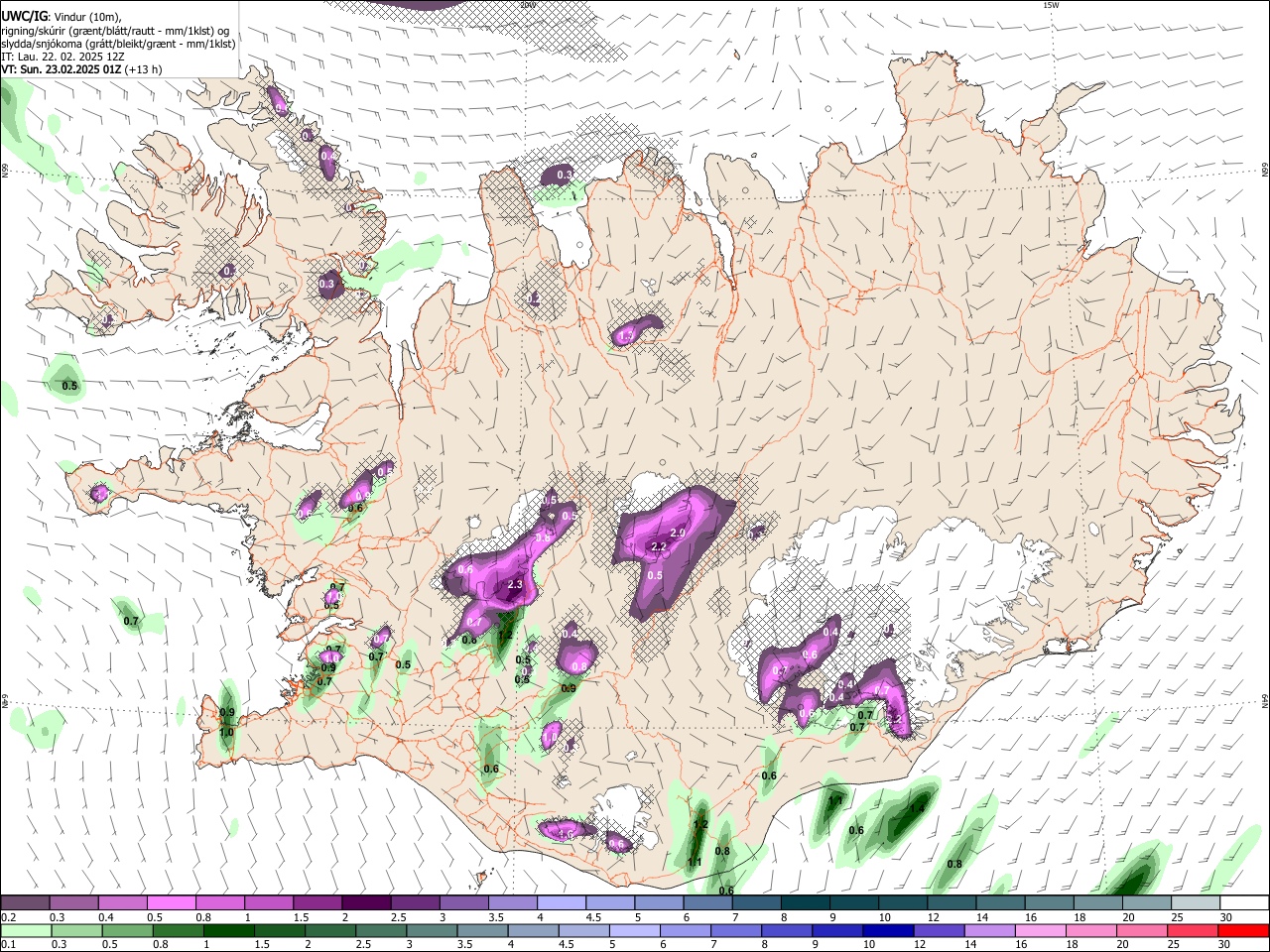Select the purple 12–14 swatch in lower legend

coord(940,930)
